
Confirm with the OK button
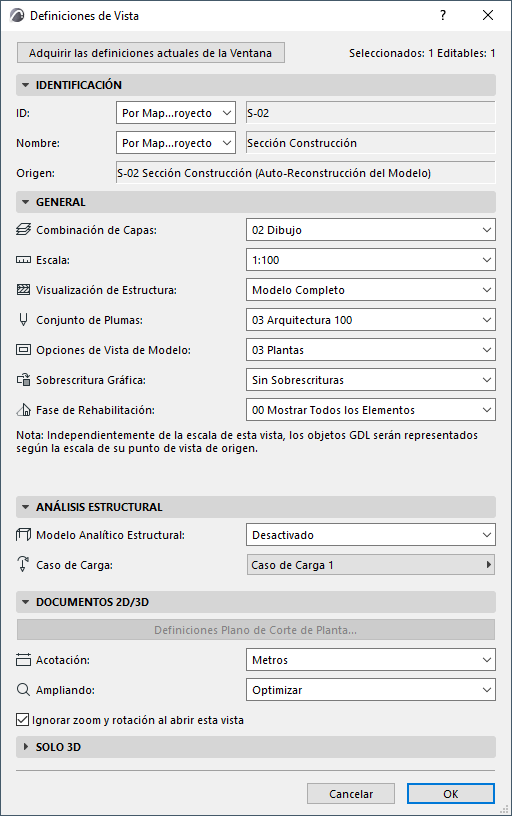click(451, 794)
